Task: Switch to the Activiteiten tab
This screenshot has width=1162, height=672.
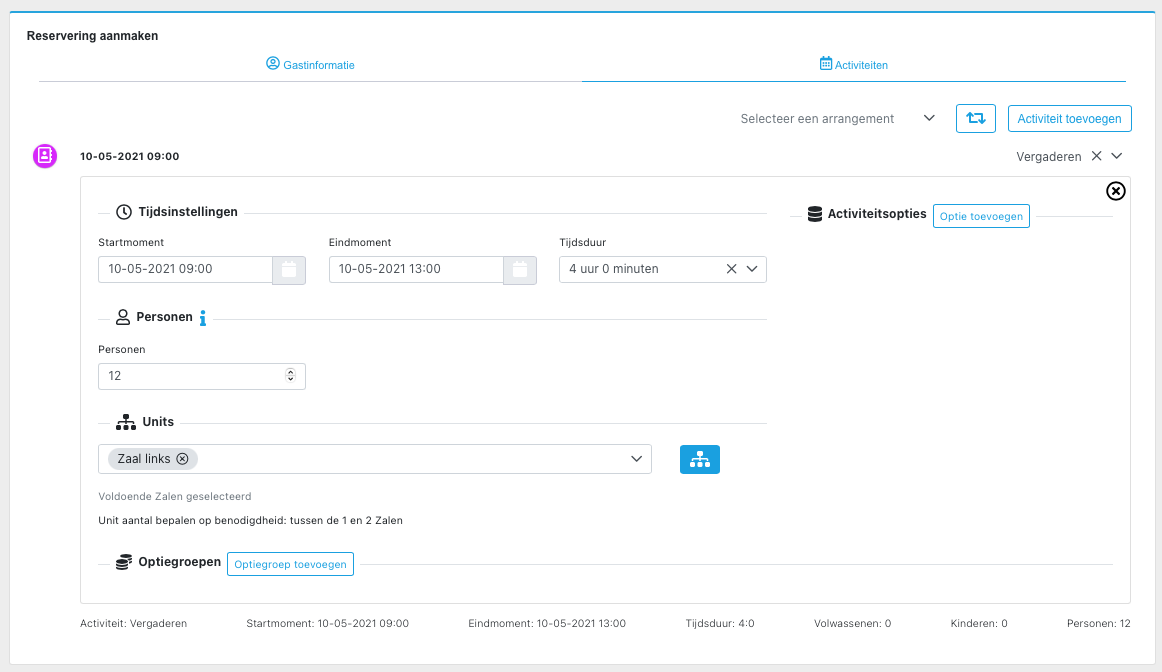Action: coord(853,65)
